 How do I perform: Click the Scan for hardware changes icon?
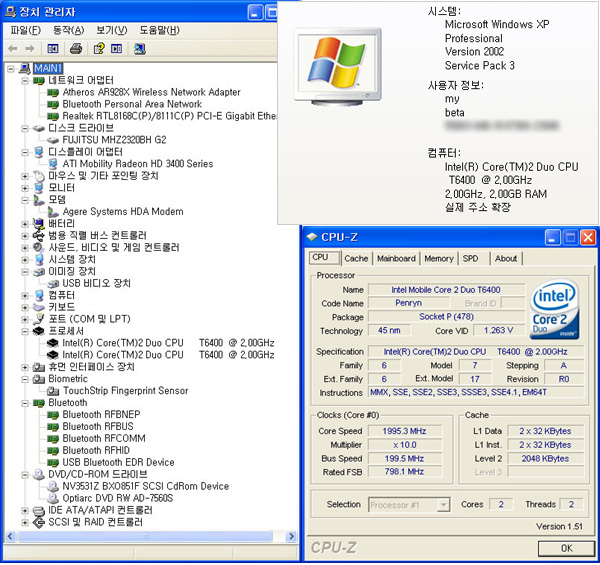(x=140, y=49)
